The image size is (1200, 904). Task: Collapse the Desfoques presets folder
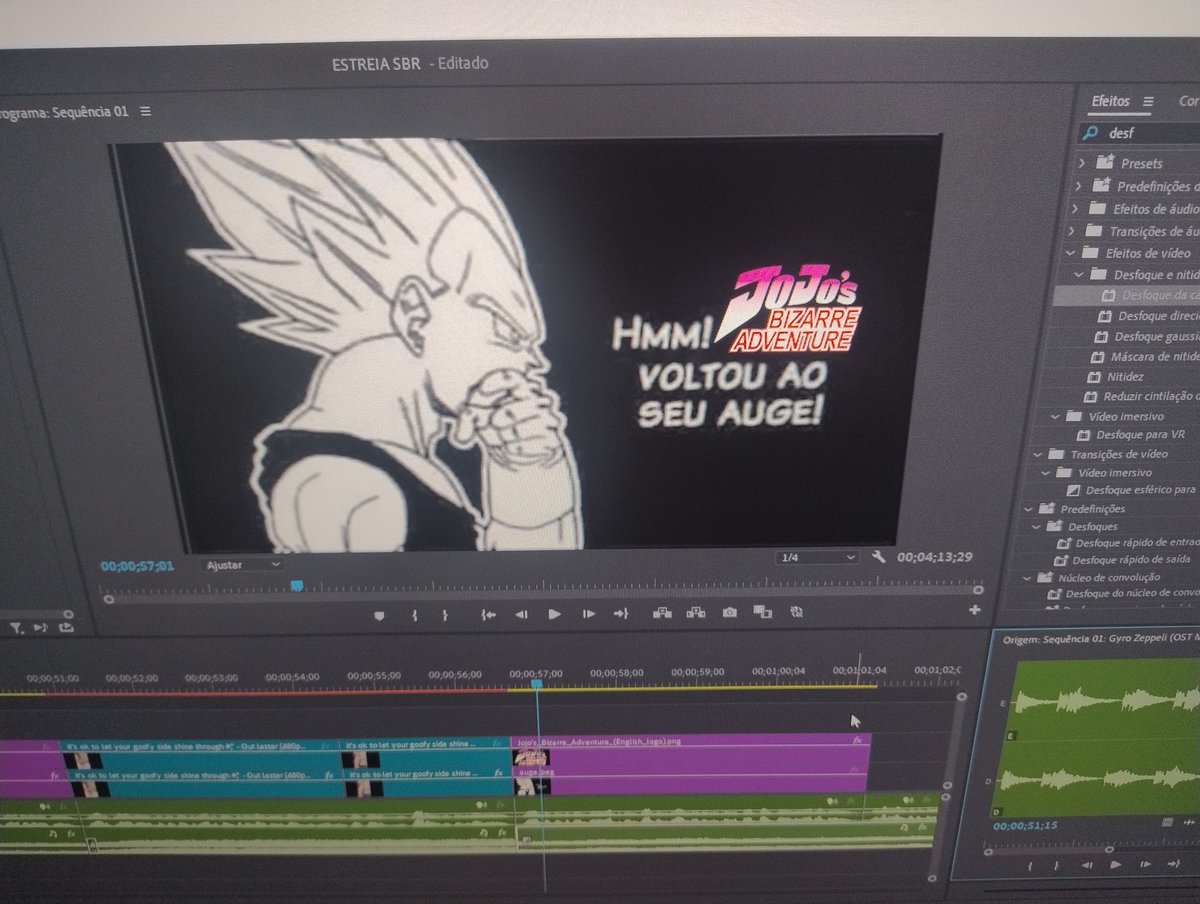[1036, 525]
